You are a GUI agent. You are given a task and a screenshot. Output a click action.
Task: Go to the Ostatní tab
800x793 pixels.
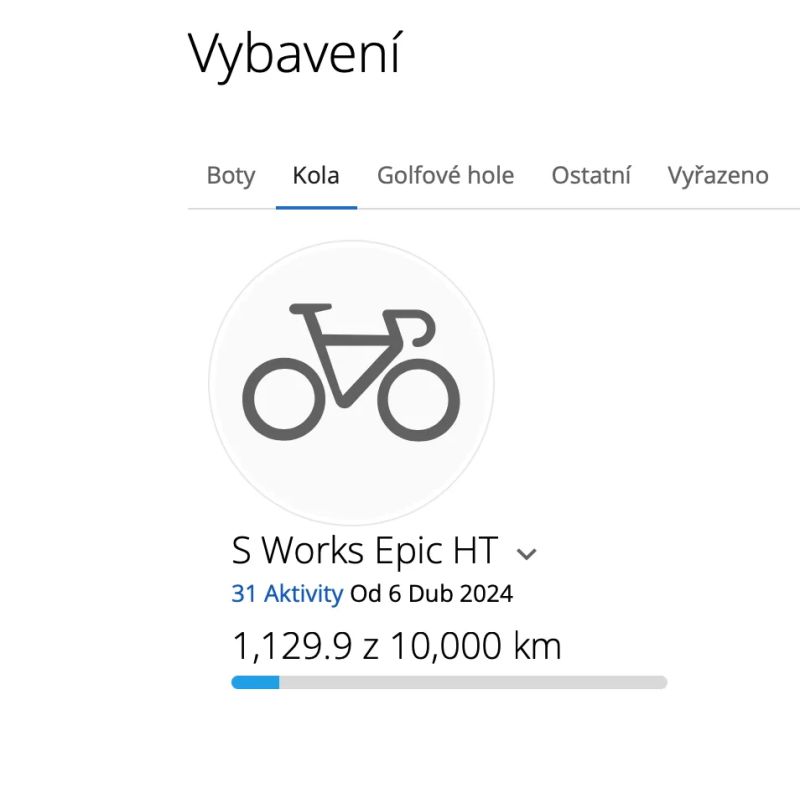pos(591,176)
